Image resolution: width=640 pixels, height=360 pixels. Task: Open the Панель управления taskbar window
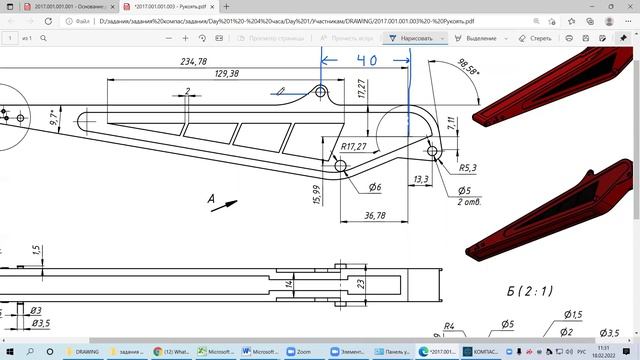click(392, 351)
